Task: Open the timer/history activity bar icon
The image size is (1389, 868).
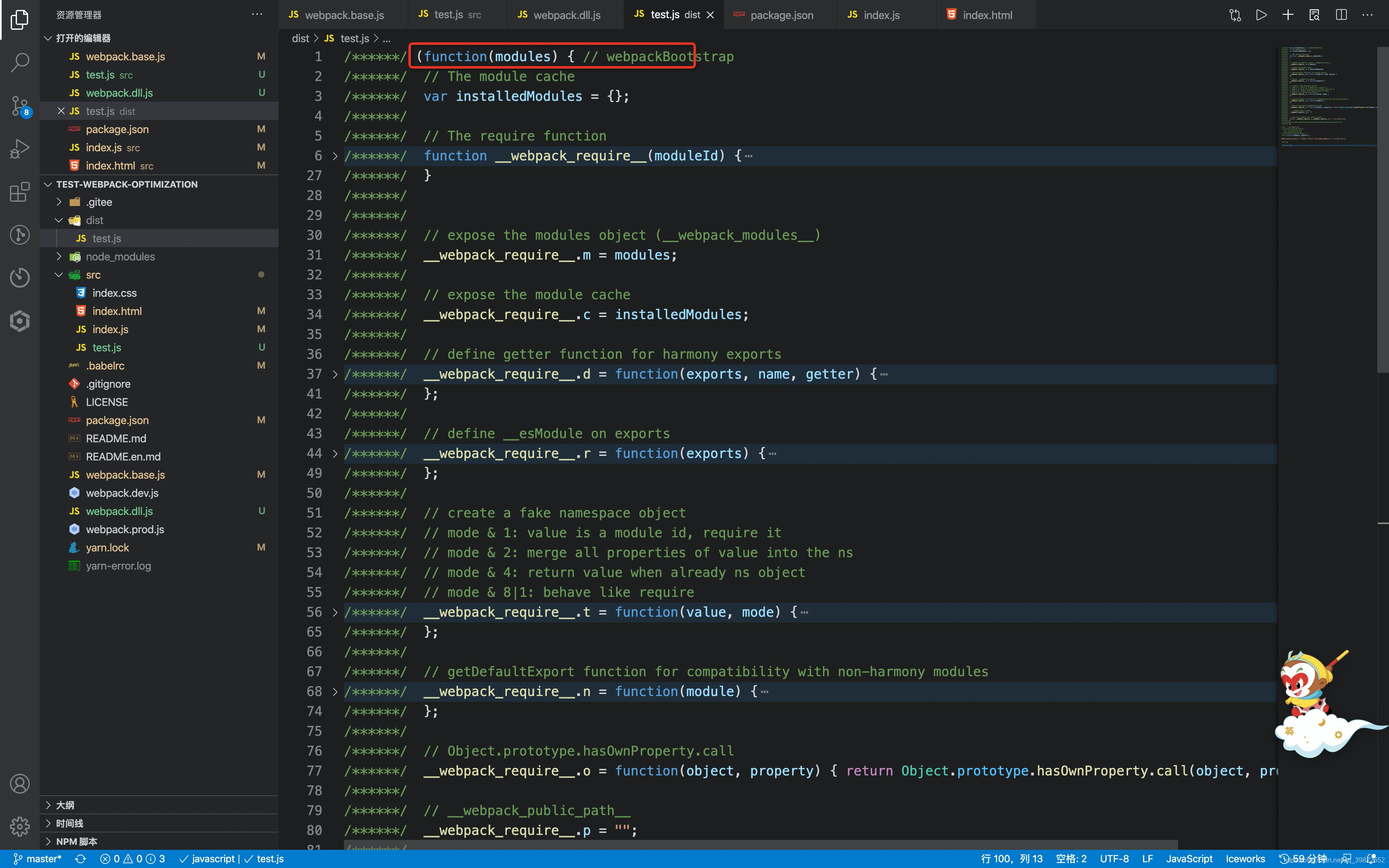Action: tap(19, 277)
